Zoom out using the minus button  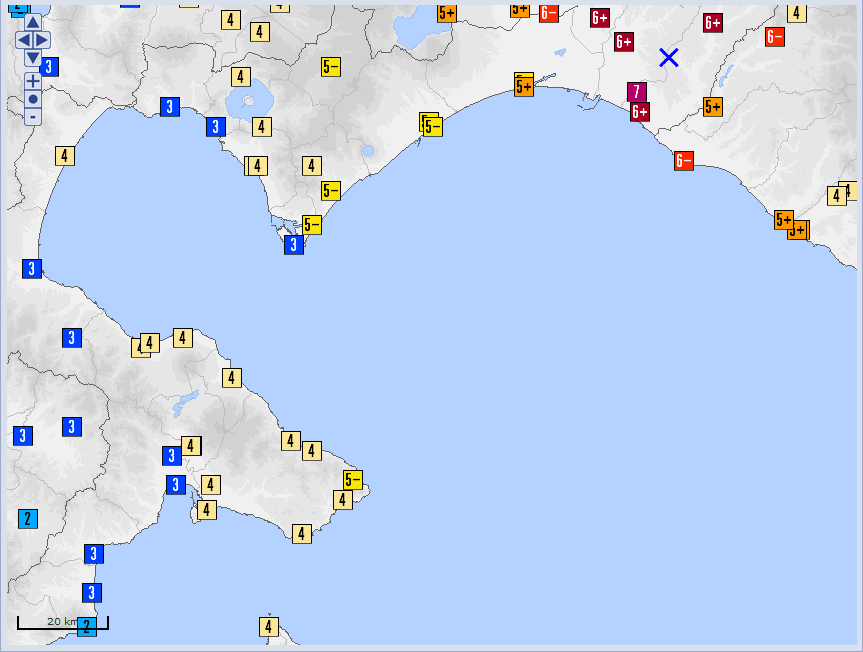(x=33, y=117)
